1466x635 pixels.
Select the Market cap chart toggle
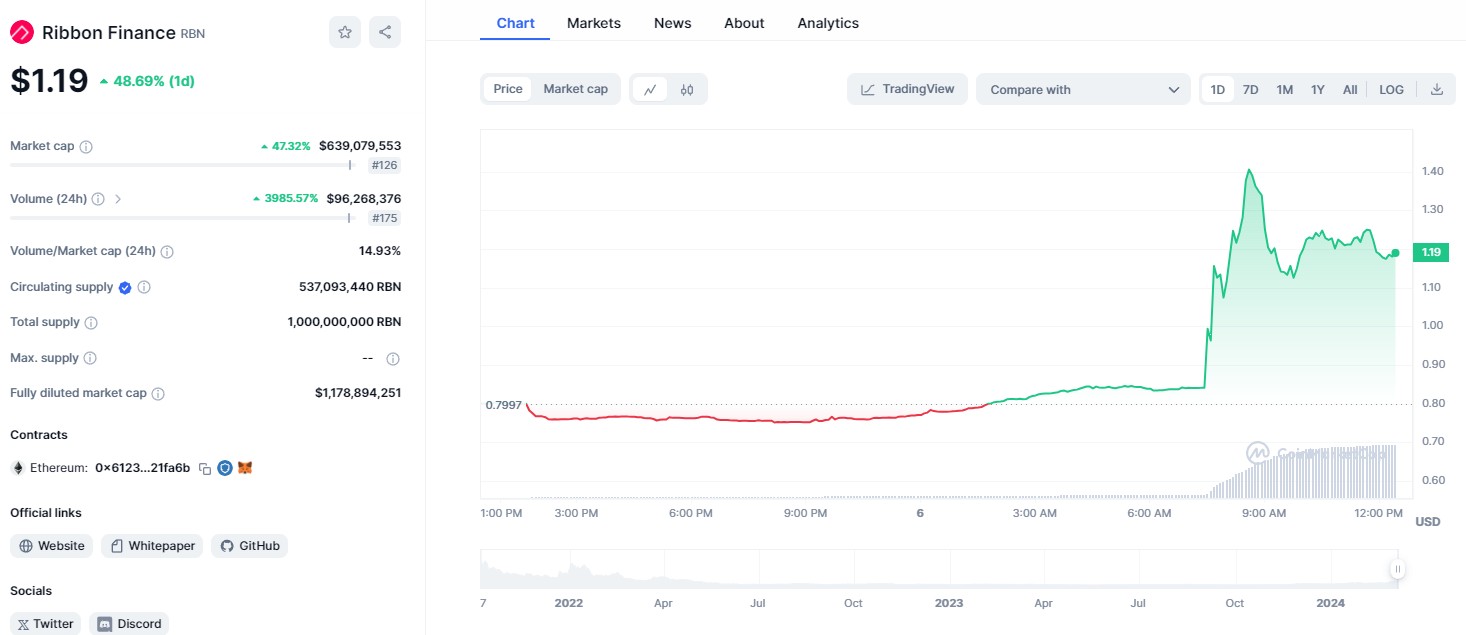click(x=576, y=89)
